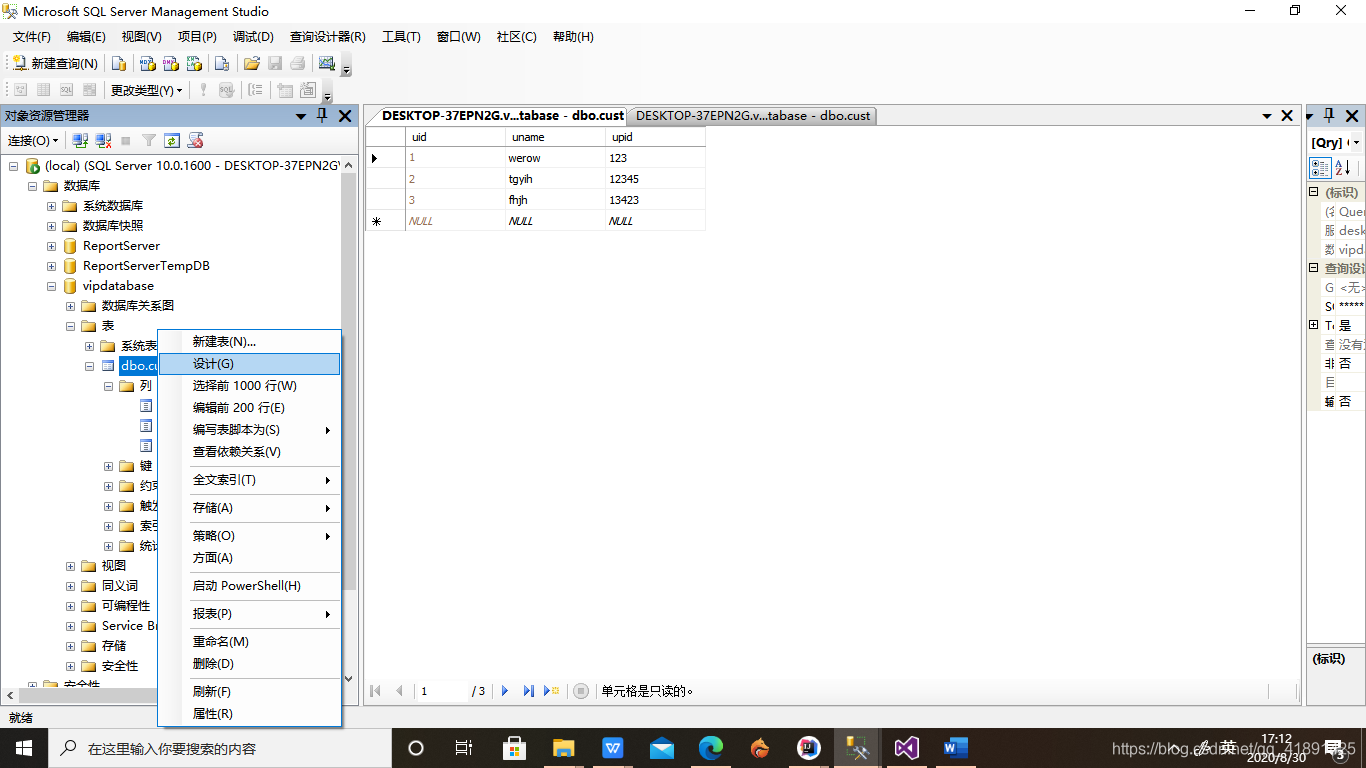Click the Windows Start button
The image size is (1366, 768).
click(24, 748)
